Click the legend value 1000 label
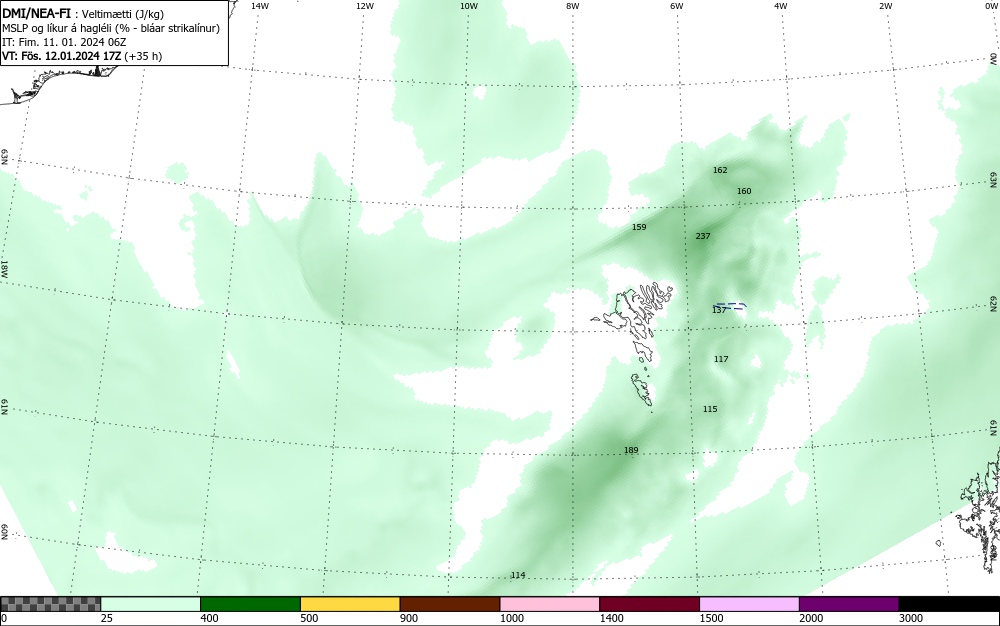 [511, 618]
